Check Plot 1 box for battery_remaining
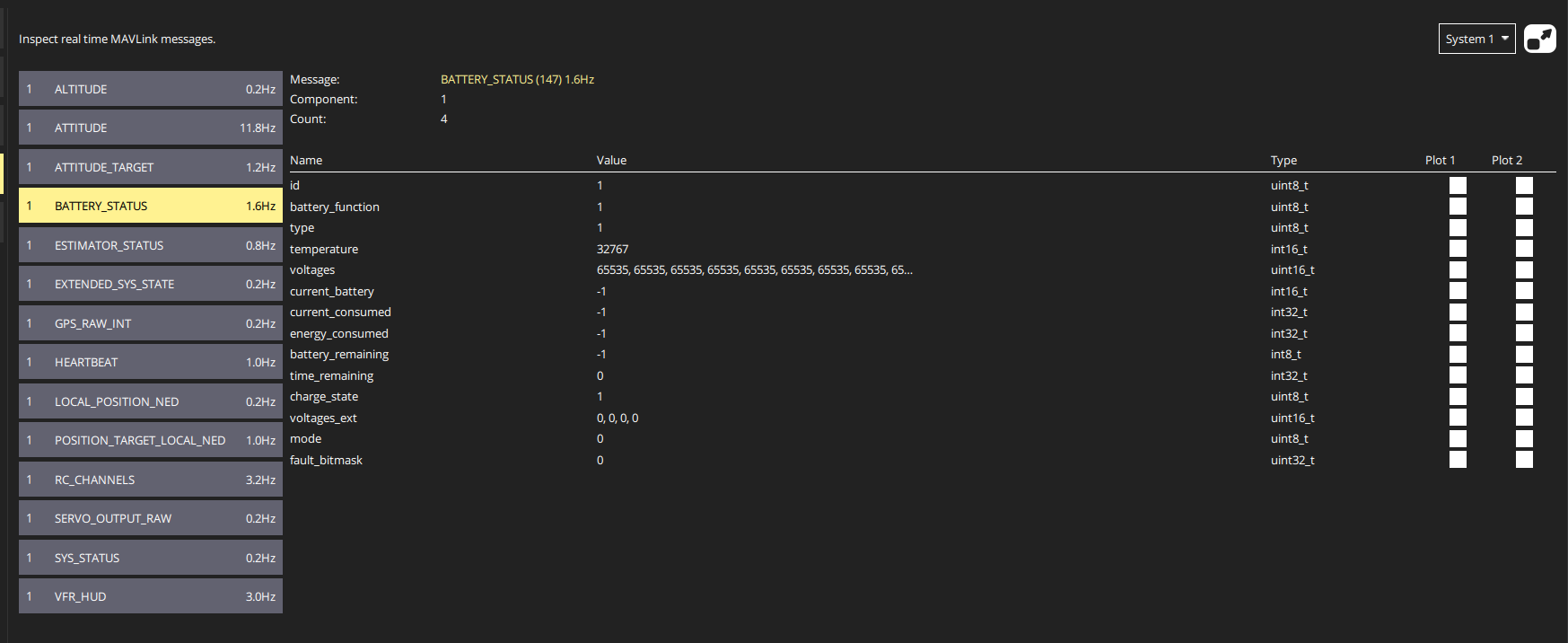Viewport: 1568px width, 643px height. [1458, 355]
